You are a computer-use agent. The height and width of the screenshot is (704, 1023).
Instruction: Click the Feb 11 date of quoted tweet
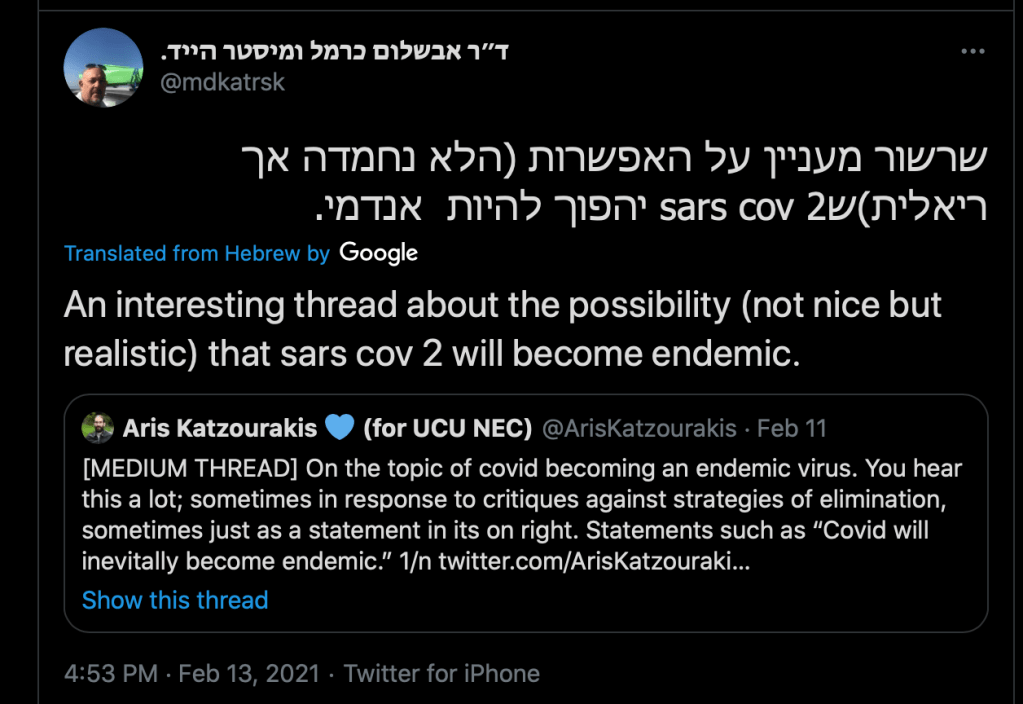click(792, 429)
